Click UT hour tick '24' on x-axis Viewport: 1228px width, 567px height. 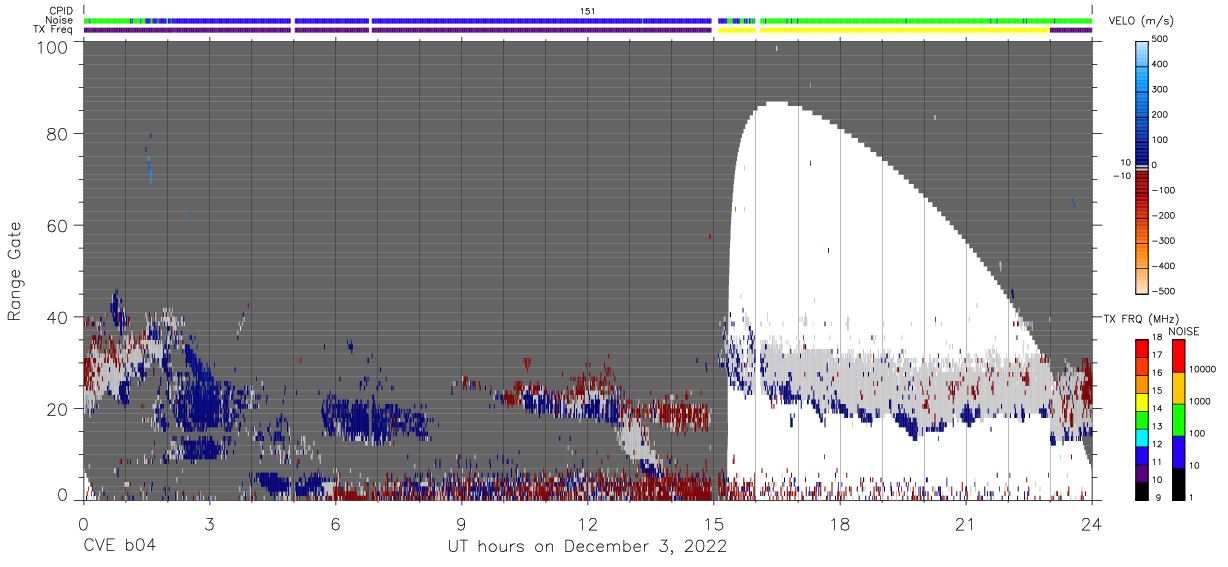click(1092, 524)
